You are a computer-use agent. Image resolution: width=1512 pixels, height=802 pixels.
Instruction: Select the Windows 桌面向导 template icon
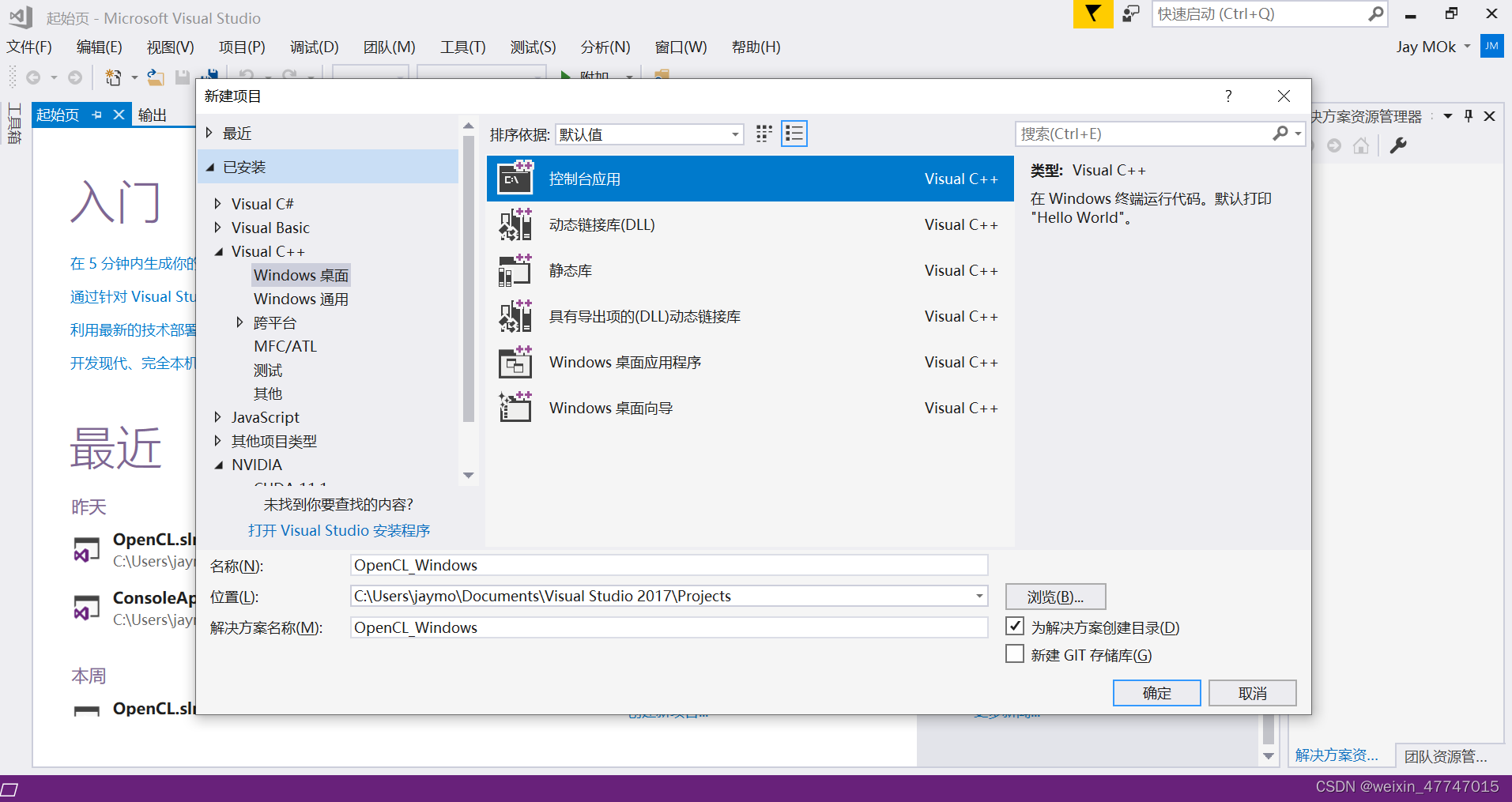(x=515, y=407)
